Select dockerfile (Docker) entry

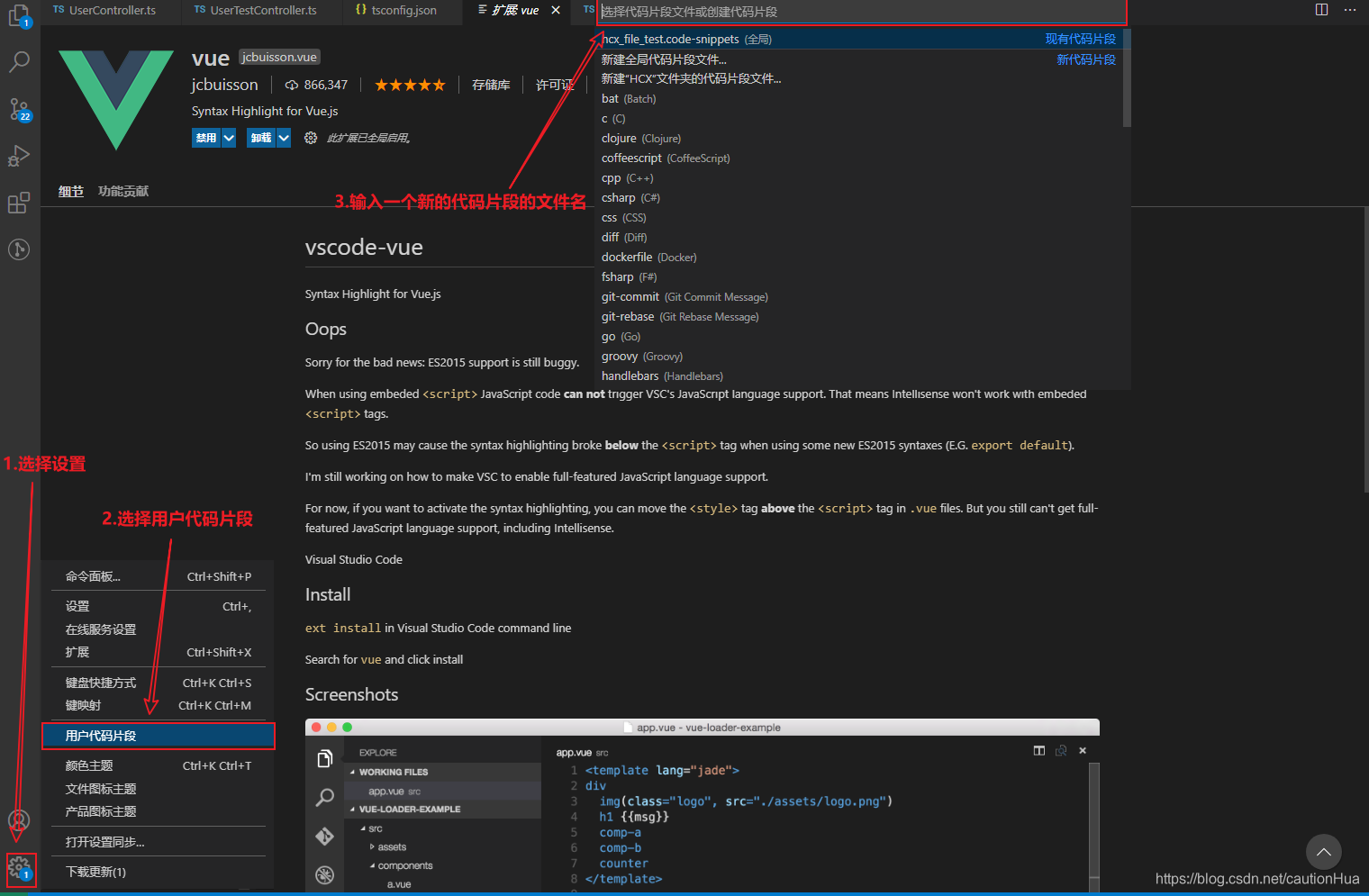[x=858, y=258]
